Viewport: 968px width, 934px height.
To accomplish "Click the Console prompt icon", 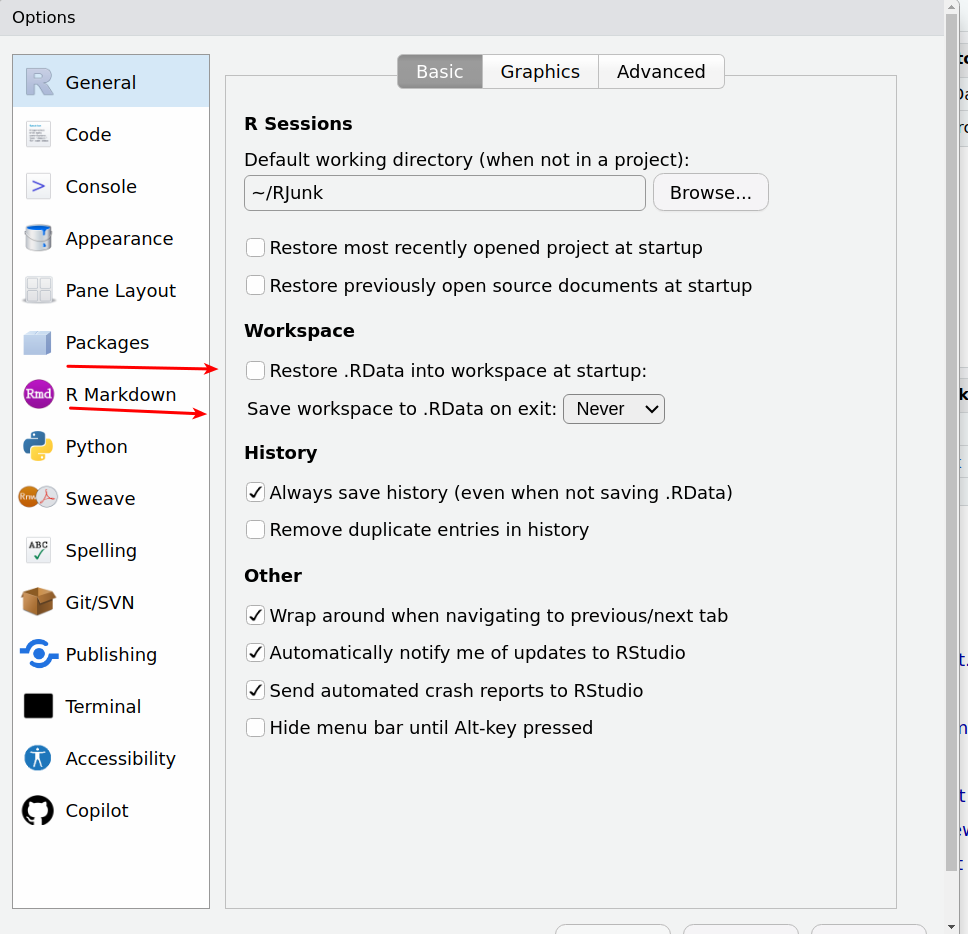I will point(39,186).
